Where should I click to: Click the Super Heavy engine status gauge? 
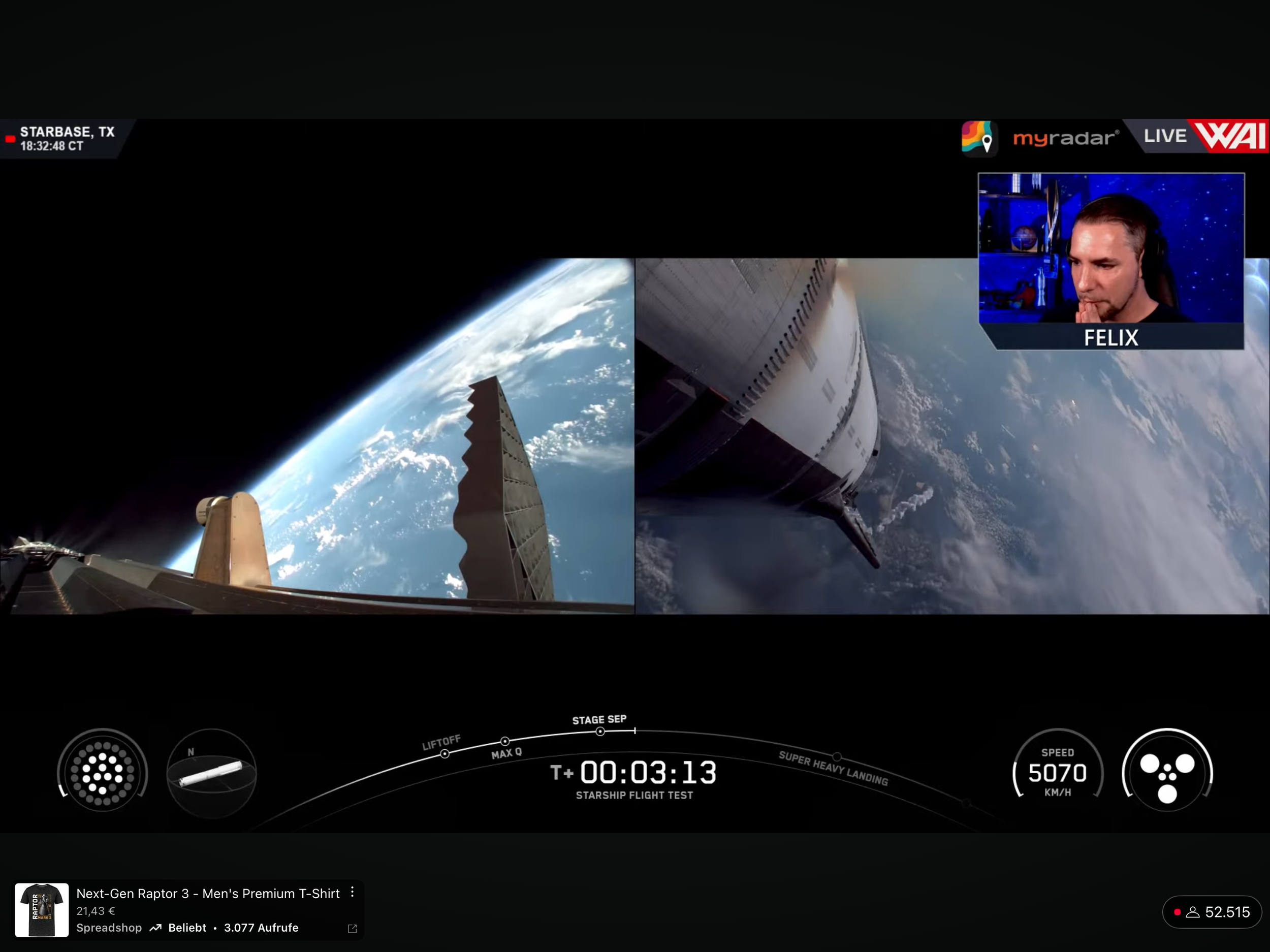tap(103, 771)
